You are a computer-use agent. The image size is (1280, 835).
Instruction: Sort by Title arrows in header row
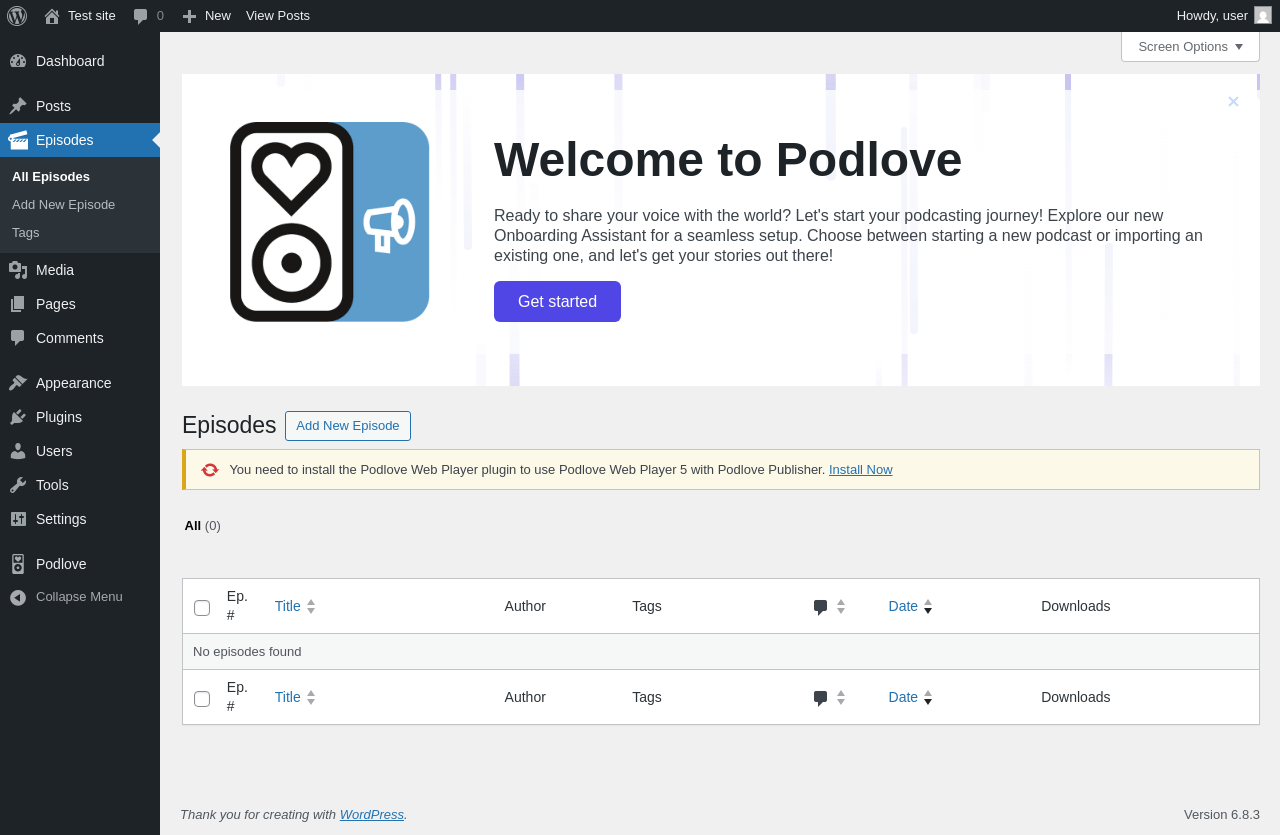coord(311,606)
